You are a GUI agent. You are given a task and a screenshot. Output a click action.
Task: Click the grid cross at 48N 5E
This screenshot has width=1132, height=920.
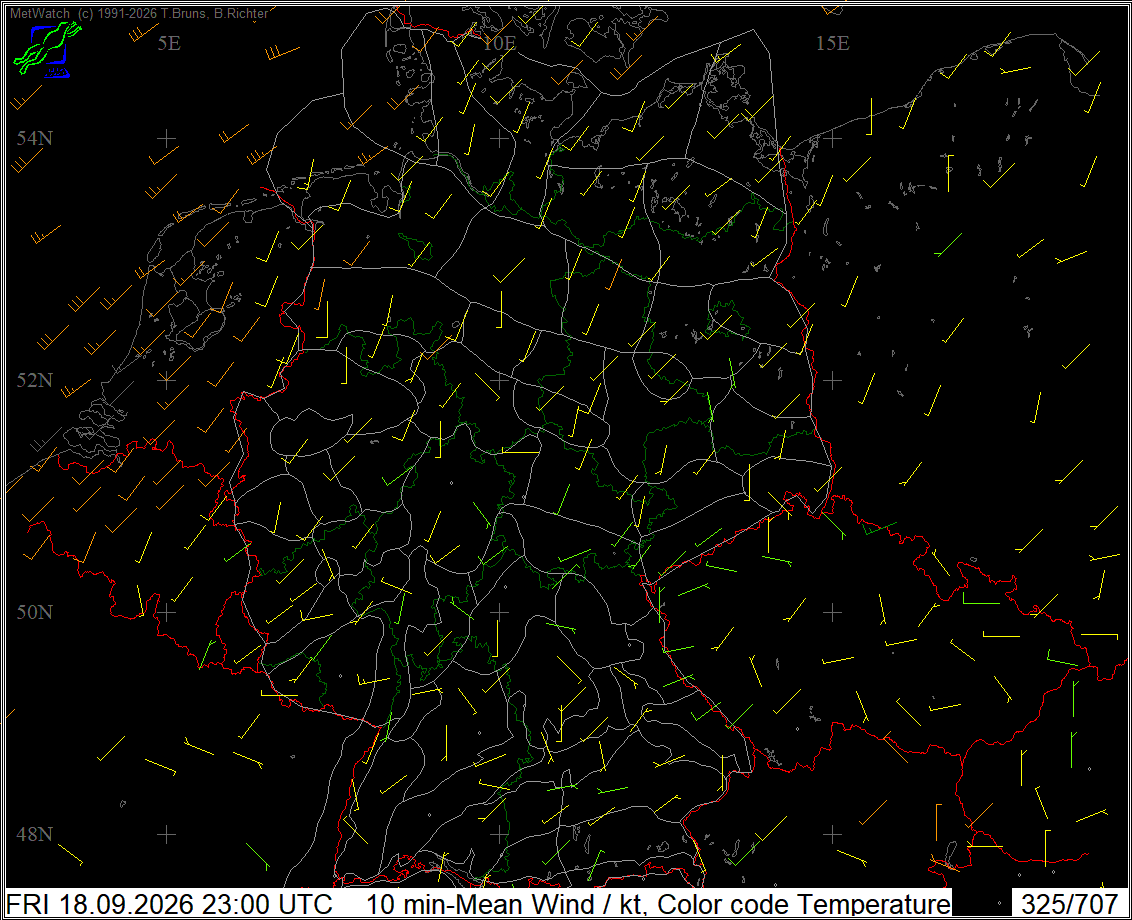tap(167, 834)
